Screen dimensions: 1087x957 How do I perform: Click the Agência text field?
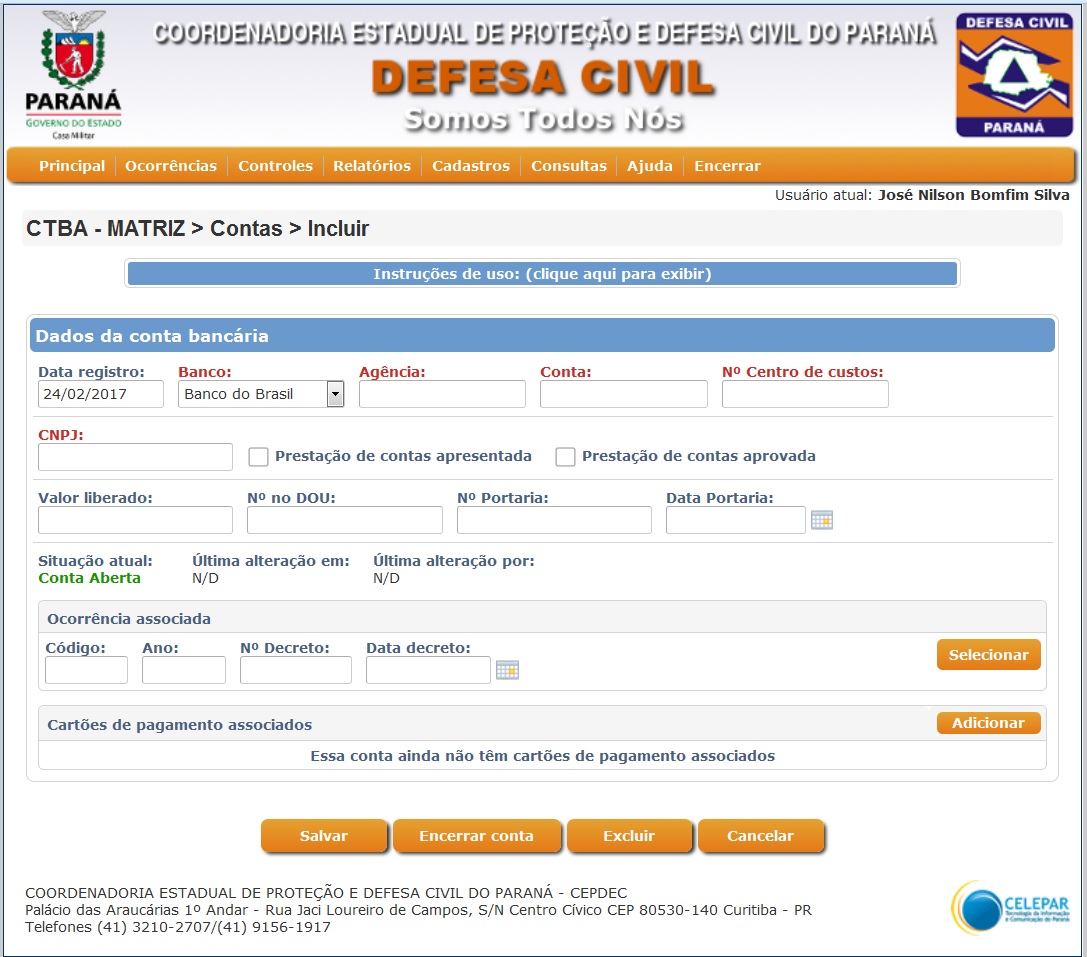pyautogui.click(x=442, y=394)
